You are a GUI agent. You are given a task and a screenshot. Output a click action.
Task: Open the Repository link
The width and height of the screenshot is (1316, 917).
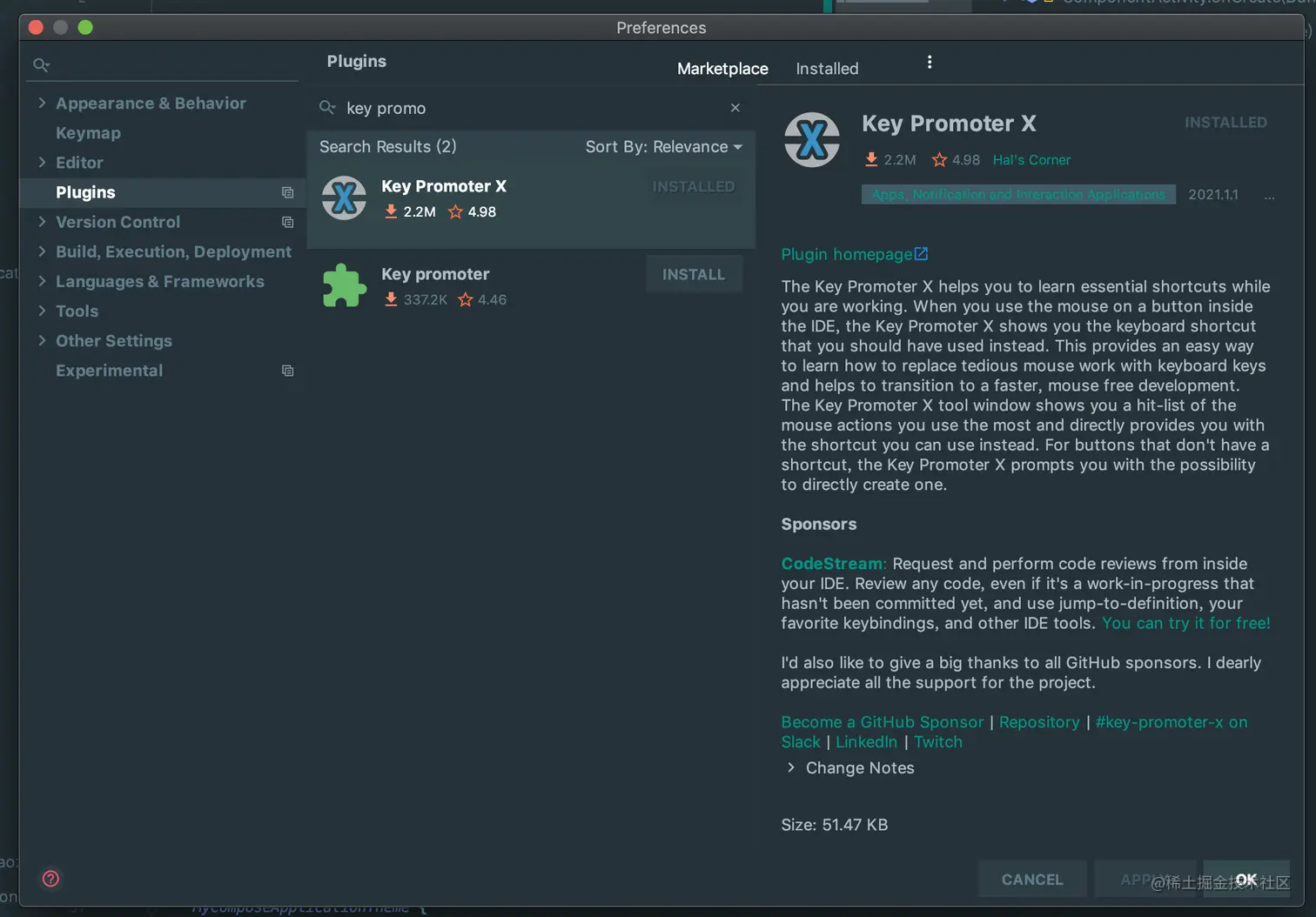pyautogui.click(x=1038, y=721)
